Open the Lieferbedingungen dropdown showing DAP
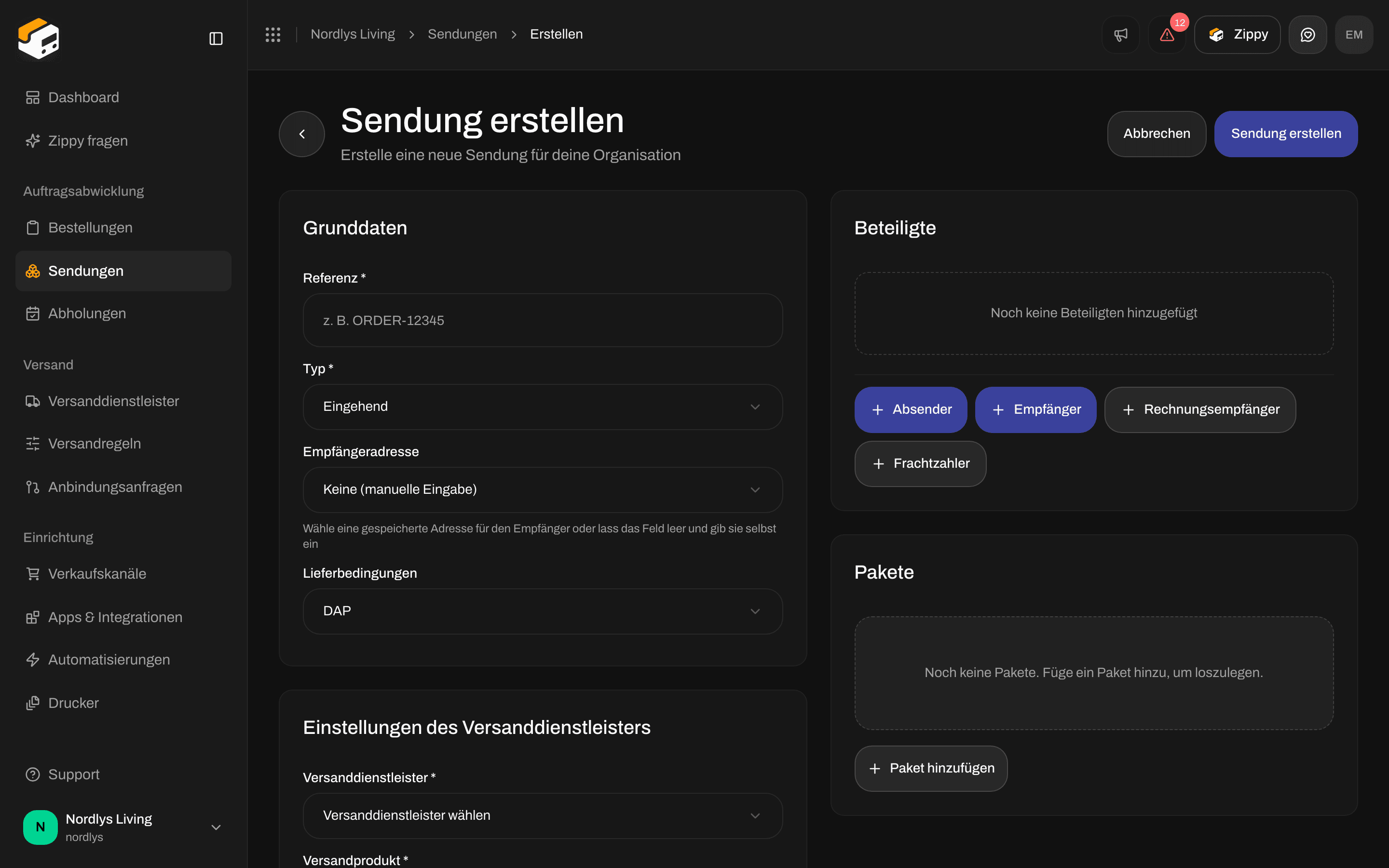Image resolution: width=1389 pixels, height=868 pixels. 543,611
